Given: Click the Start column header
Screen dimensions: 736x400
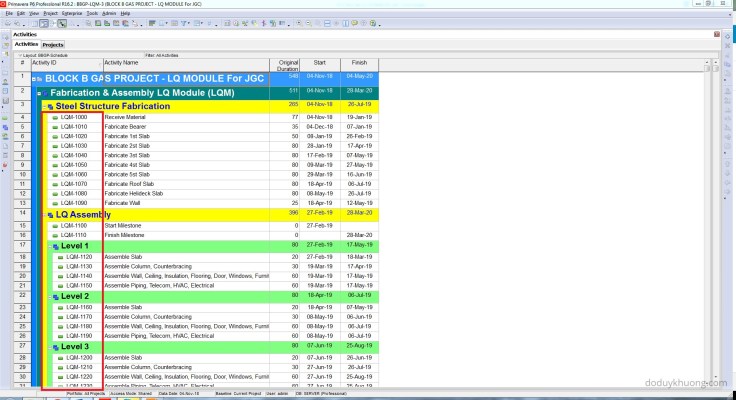Looking at the screenshot, I should click(x=320, y=65).
